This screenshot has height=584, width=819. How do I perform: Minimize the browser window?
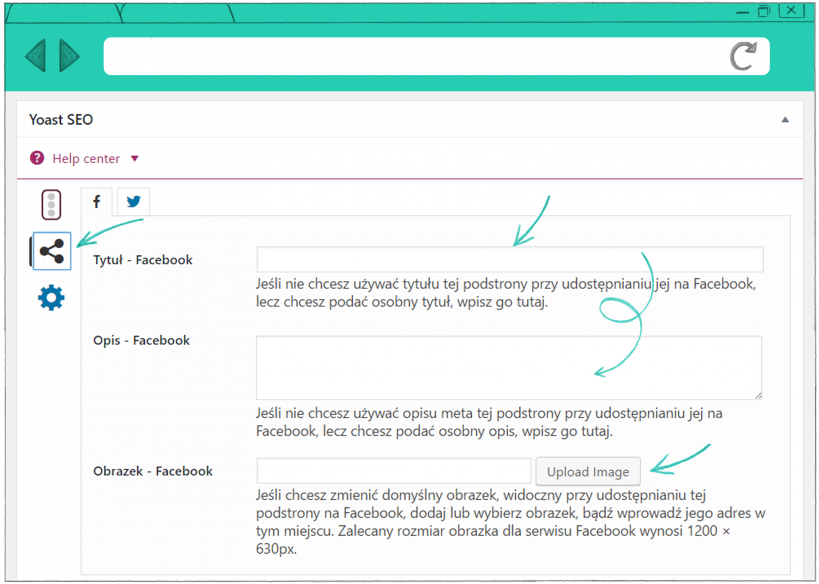click(x=743, y=12)
